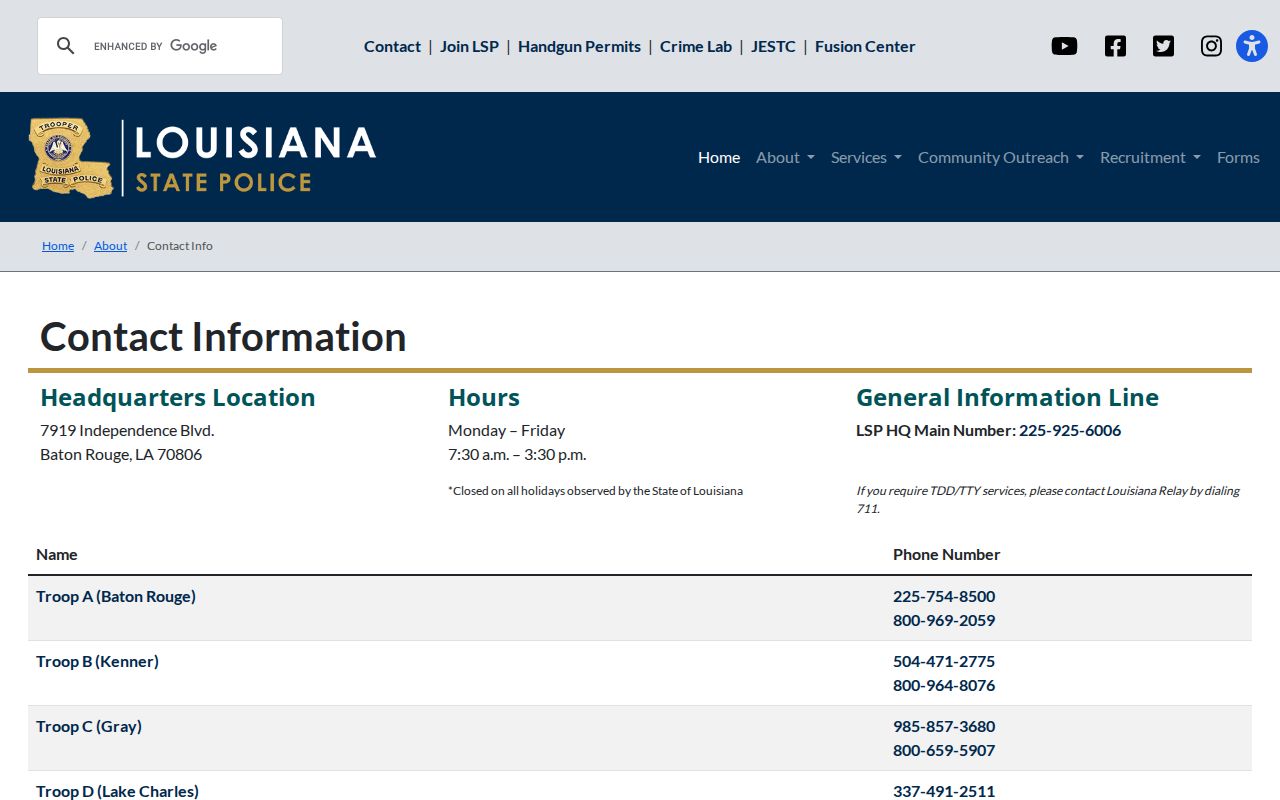
Task: Click the Louisiana State Police title text
Action: pos(255,158)
